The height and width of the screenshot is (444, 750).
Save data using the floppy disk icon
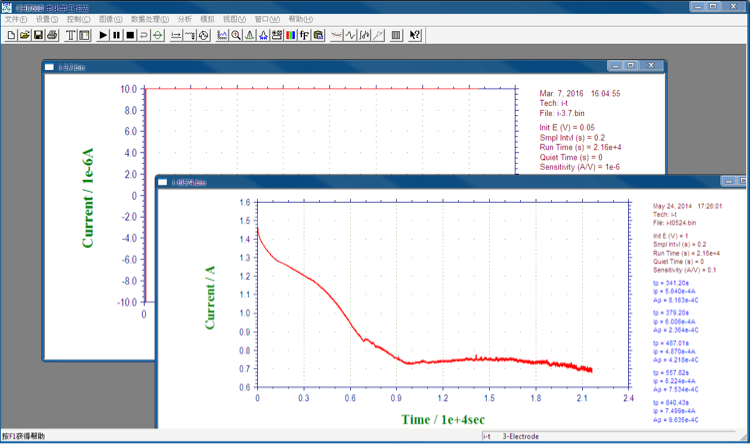point(38,35)
